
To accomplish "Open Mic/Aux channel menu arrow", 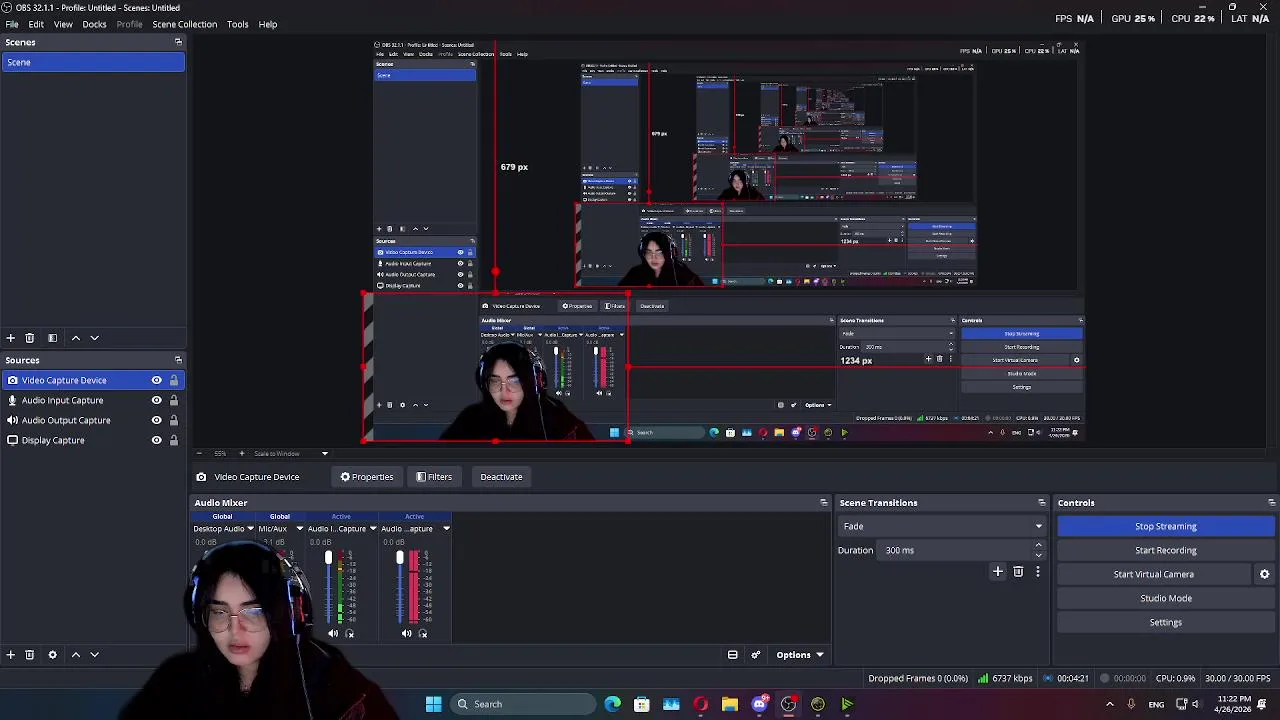I will pyautogui.click(x=299, y=529).
